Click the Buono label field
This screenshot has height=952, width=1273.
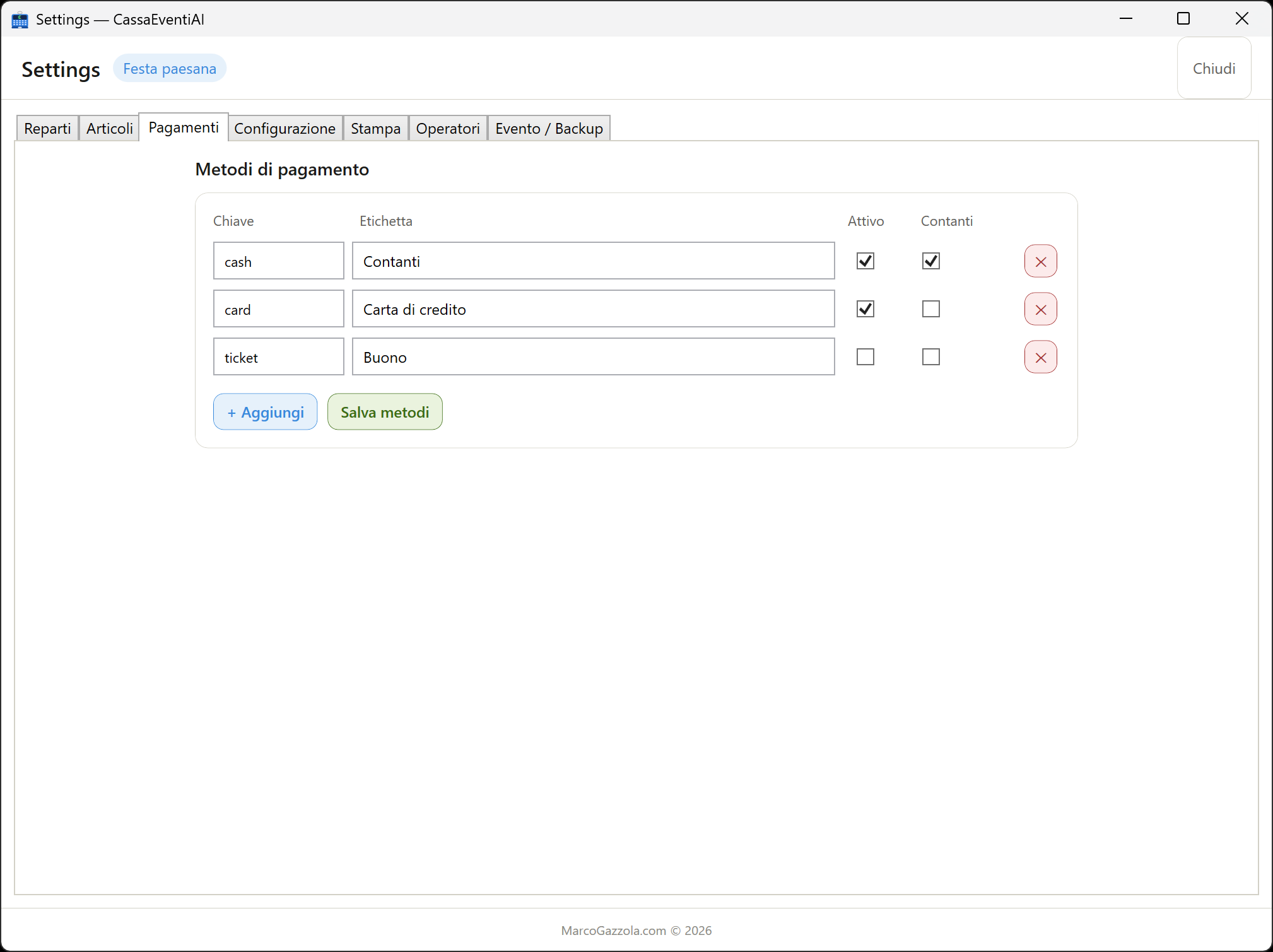click(x=594, y=357)
